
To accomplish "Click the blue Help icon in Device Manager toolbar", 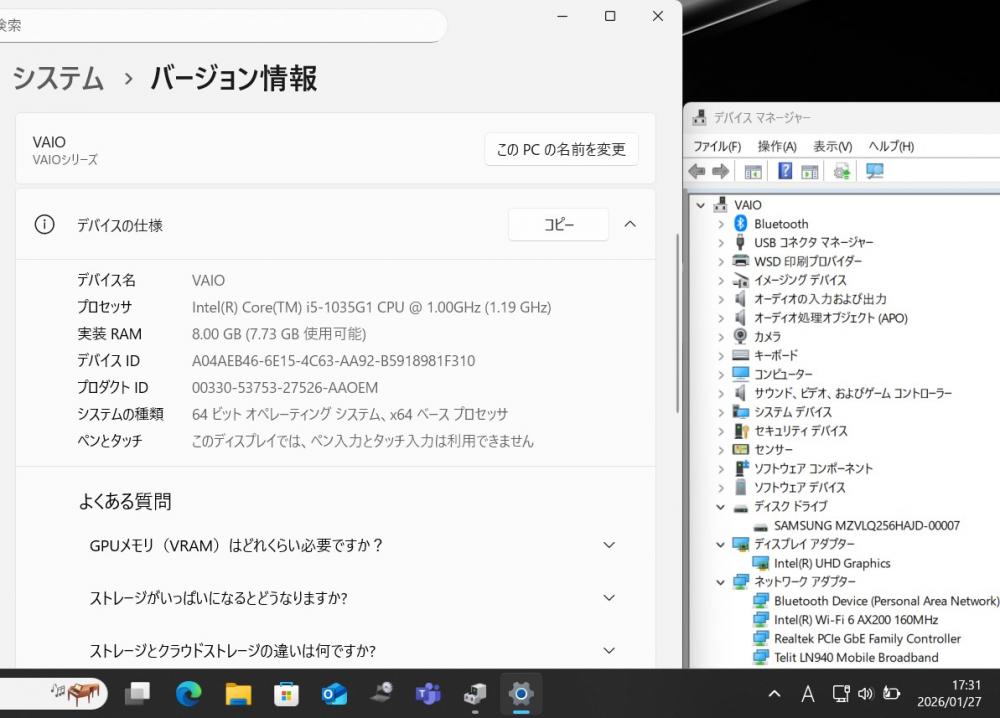I will 785,171.
